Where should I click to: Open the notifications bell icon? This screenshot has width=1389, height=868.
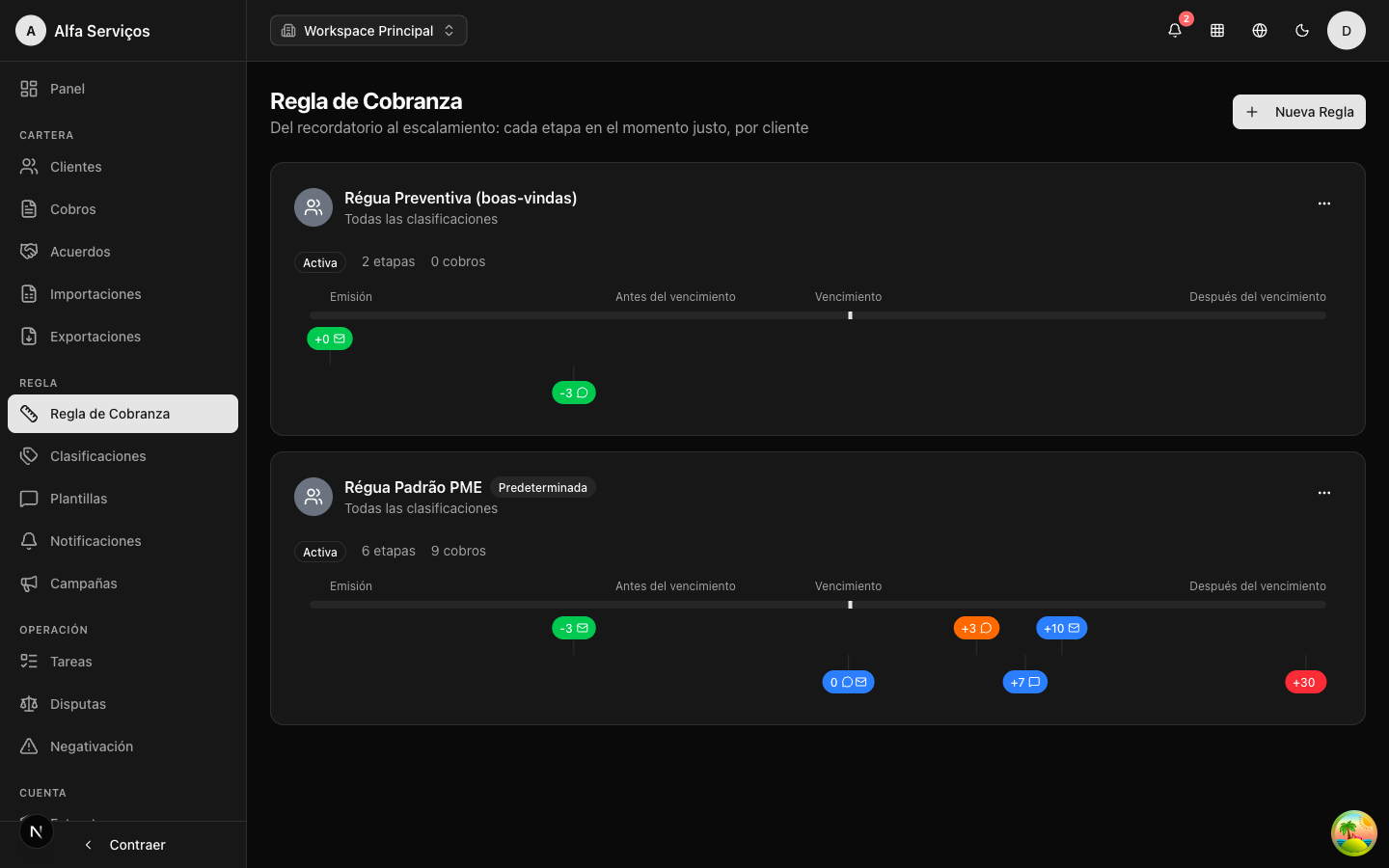point(1175,31)
